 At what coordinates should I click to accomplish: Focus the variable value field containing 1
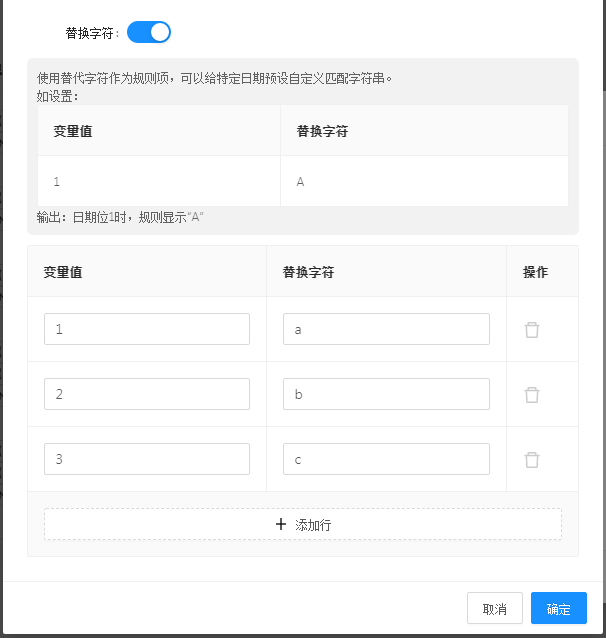click(147, 329)
